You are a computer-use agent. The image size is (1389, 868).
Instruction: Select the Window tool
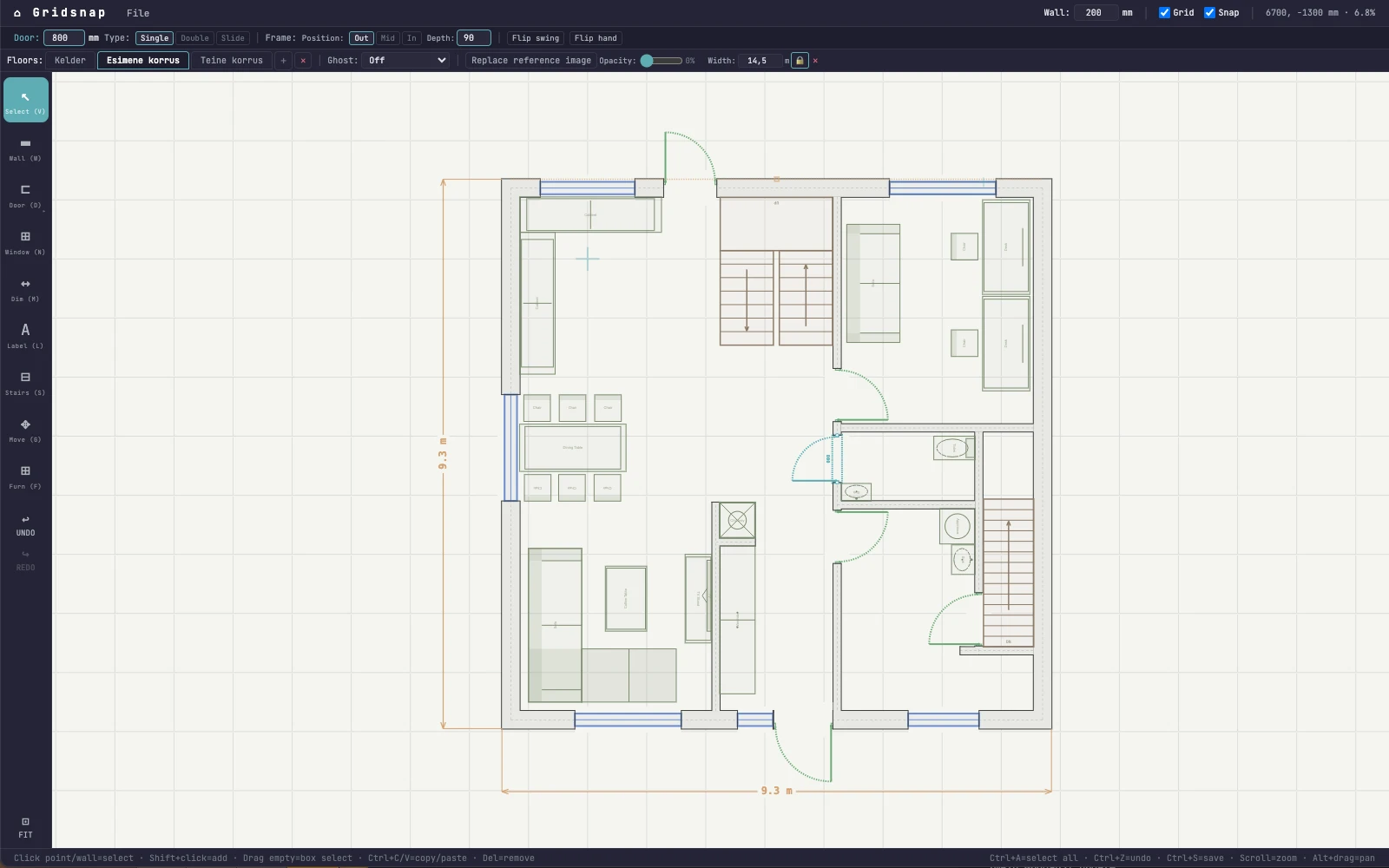pos(25,243)
